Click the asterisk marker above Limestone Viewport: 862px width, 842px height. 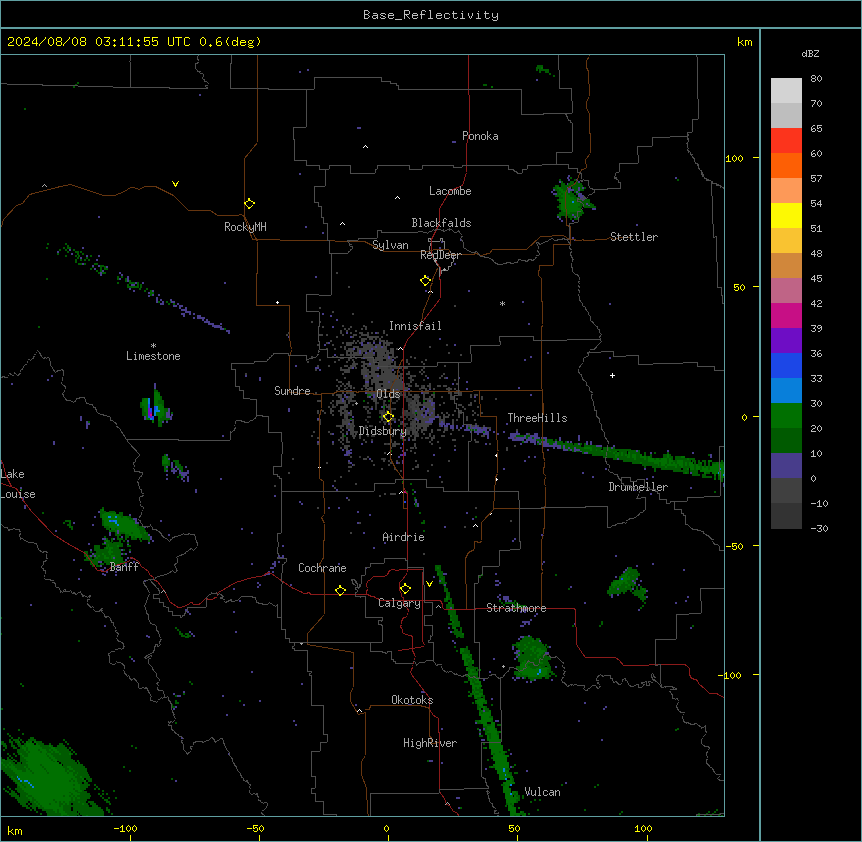153,346
